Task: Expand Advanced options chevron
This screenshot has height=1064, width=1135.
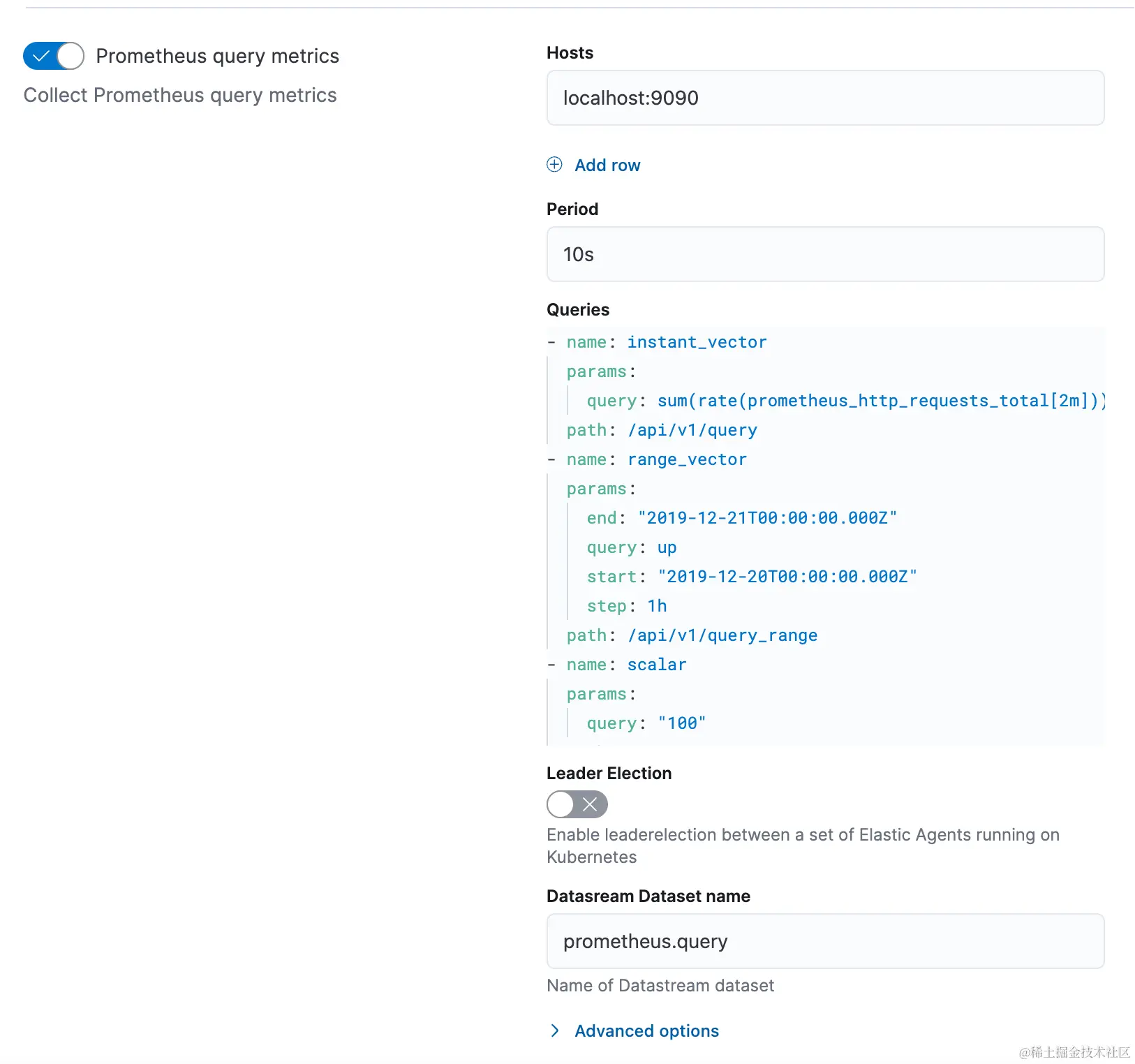Action: [x=555, y=1030]
